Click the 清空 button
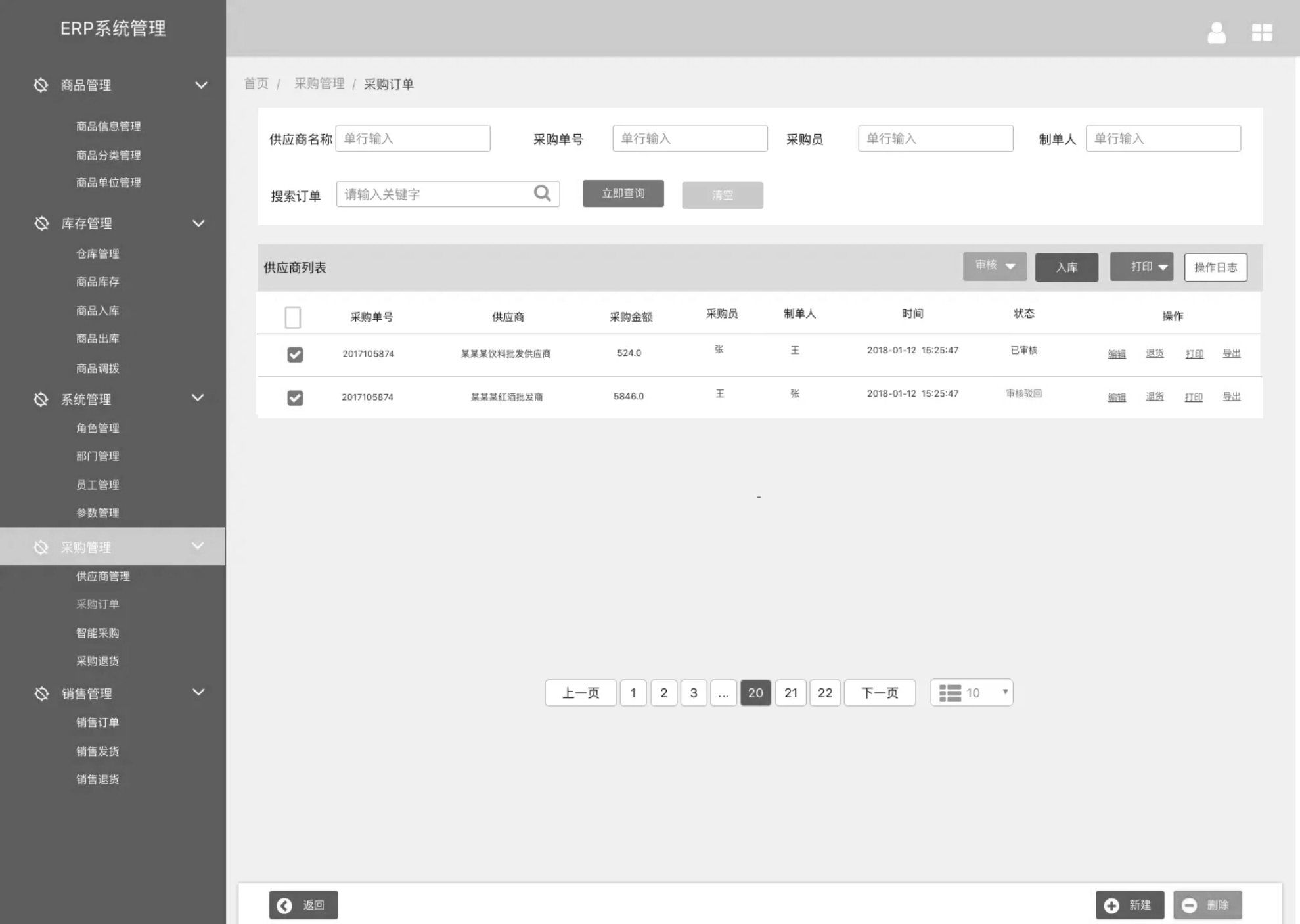 click(x=723, y=195)
